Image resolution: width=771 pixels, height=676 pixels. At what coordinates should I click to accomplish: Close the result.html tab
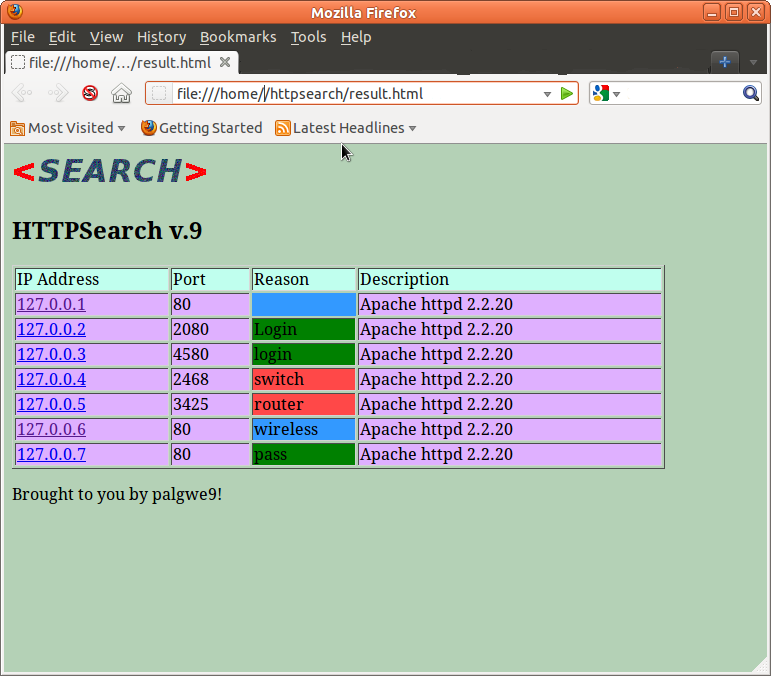tap(225, 62)
